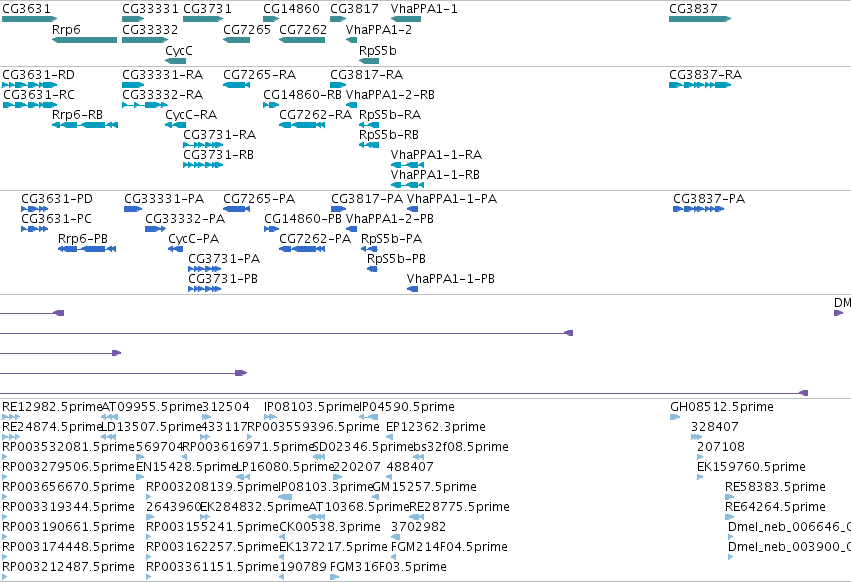Select the RpS5b-RB transcript label
The image size is (851, 582).
(x=389, y=135)
